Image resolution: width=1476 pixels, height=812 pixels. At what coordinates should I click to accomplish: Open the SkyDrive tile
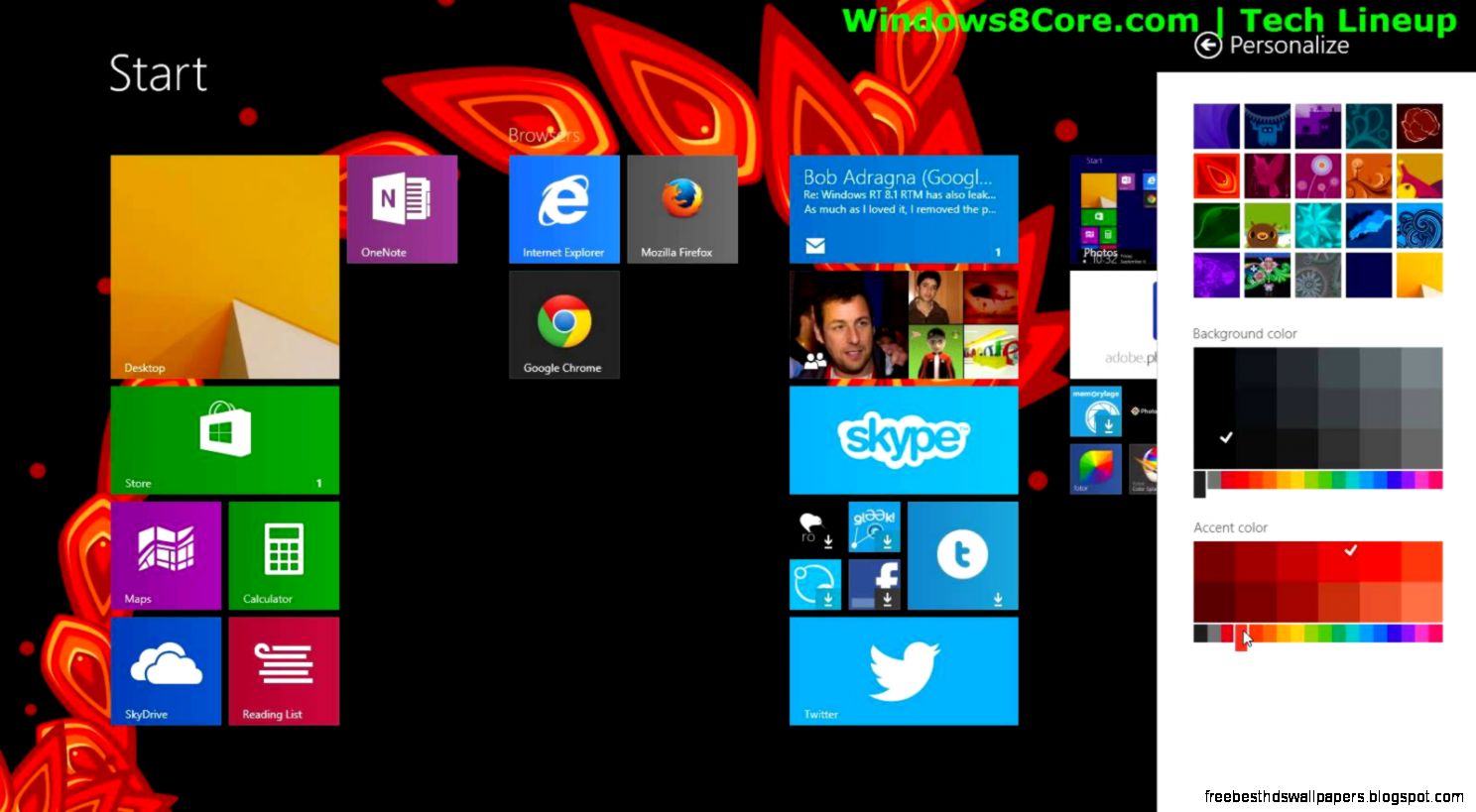coord(166,671)
